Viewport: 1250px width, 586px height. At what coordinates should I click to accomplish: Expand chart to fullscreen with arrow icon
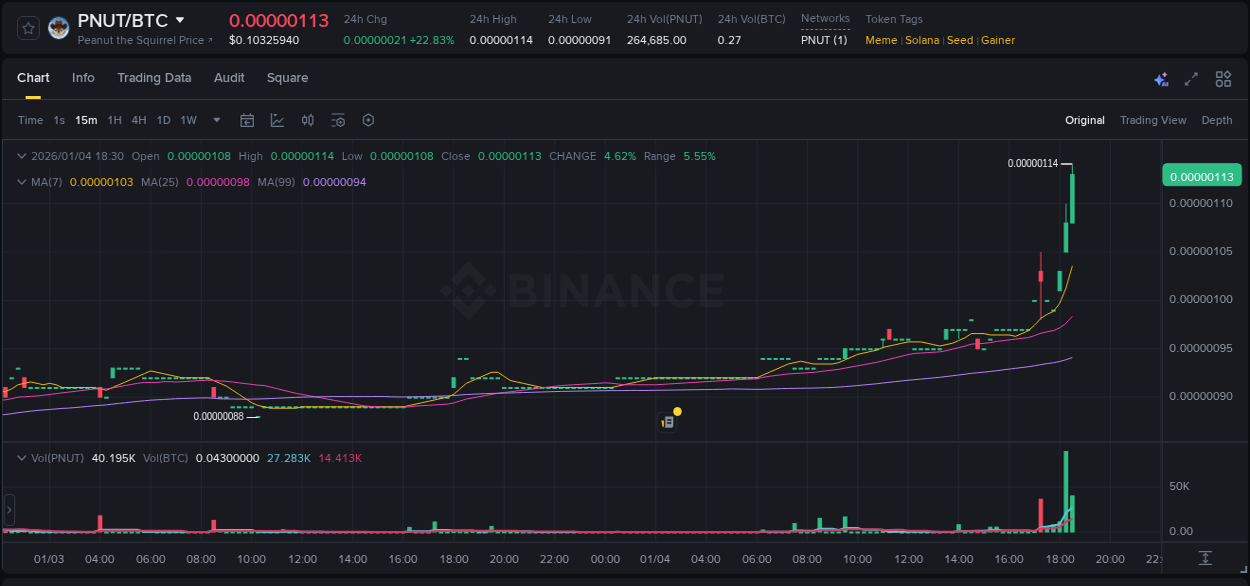[1191, 78]
